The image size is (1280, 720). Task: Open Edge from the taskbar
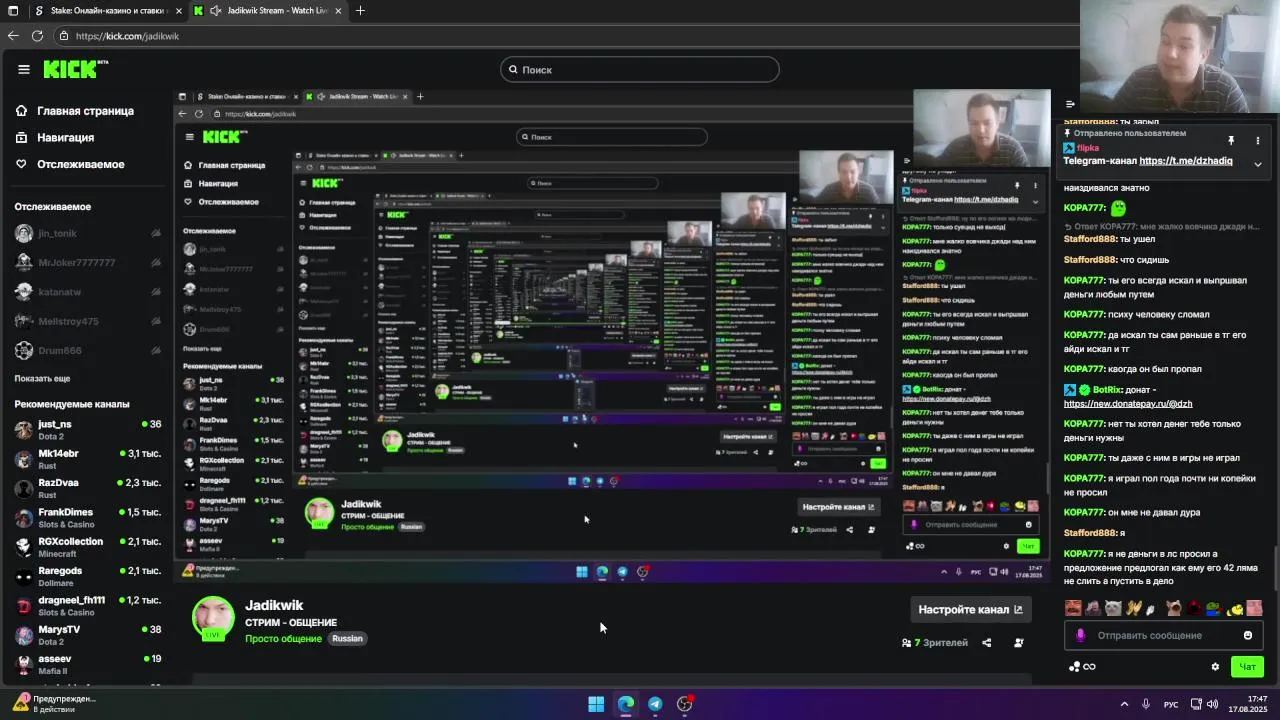tap(626, 704)
